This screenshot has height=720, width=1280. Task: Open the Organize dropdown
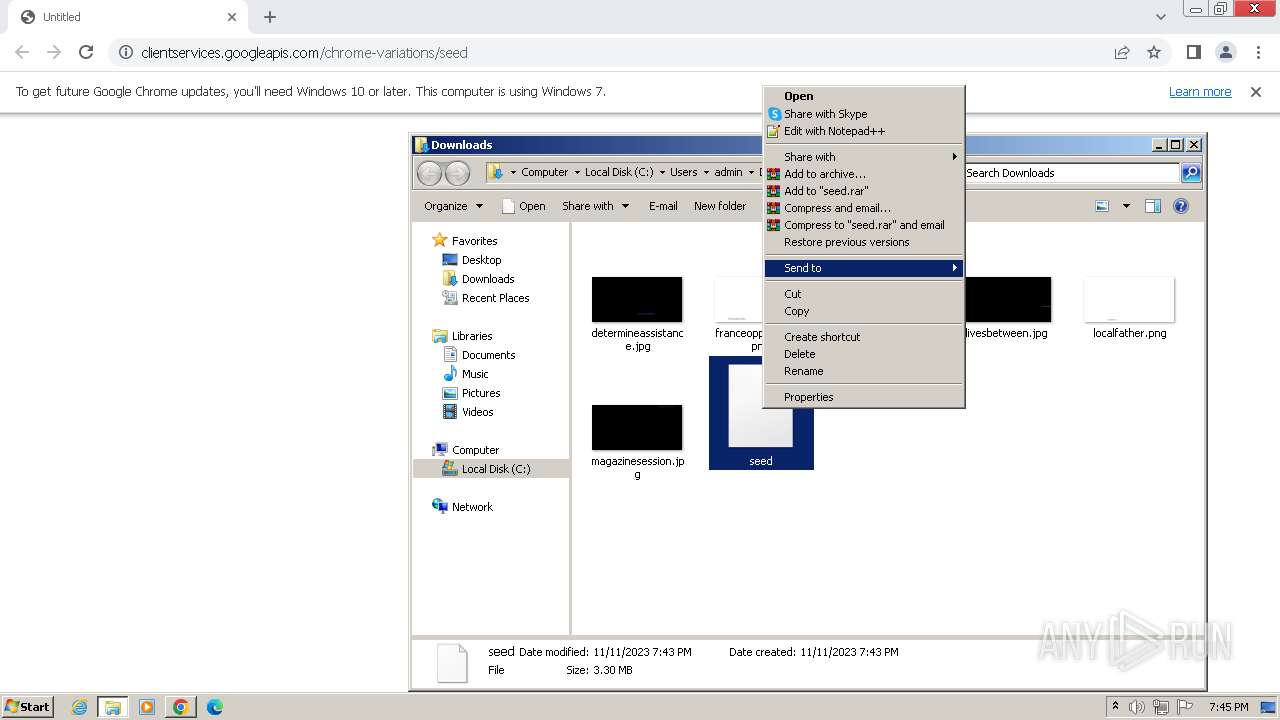click(x=453, y=206)
